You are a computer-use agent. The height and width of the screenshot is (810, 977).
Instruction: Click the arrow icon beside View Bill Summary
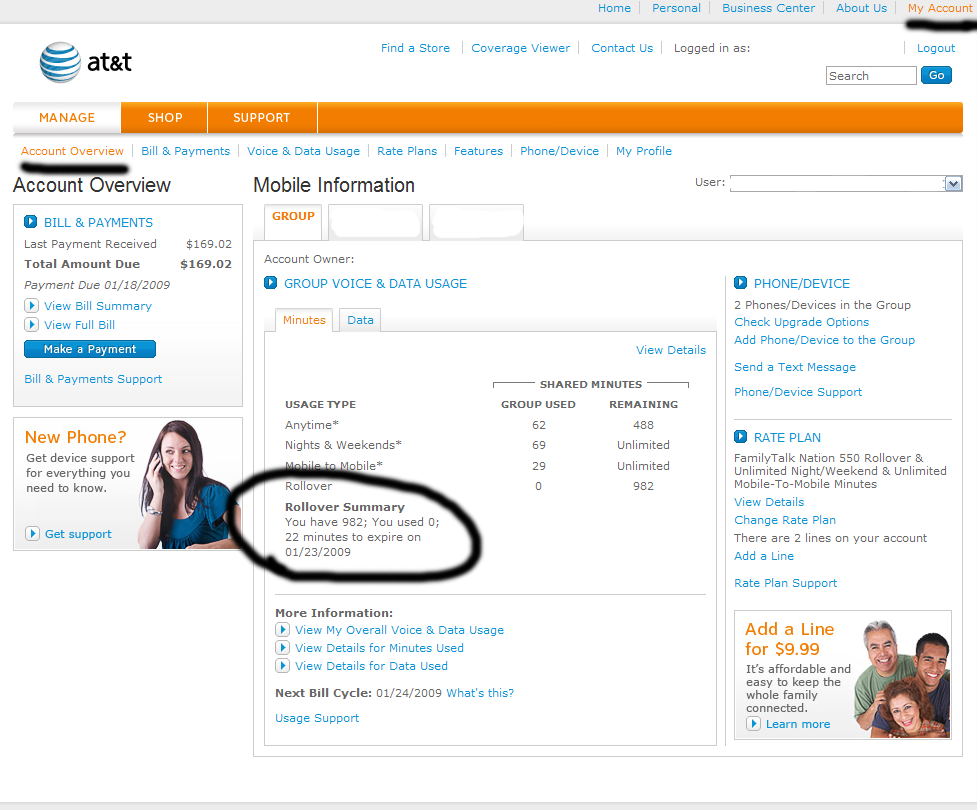31,306
